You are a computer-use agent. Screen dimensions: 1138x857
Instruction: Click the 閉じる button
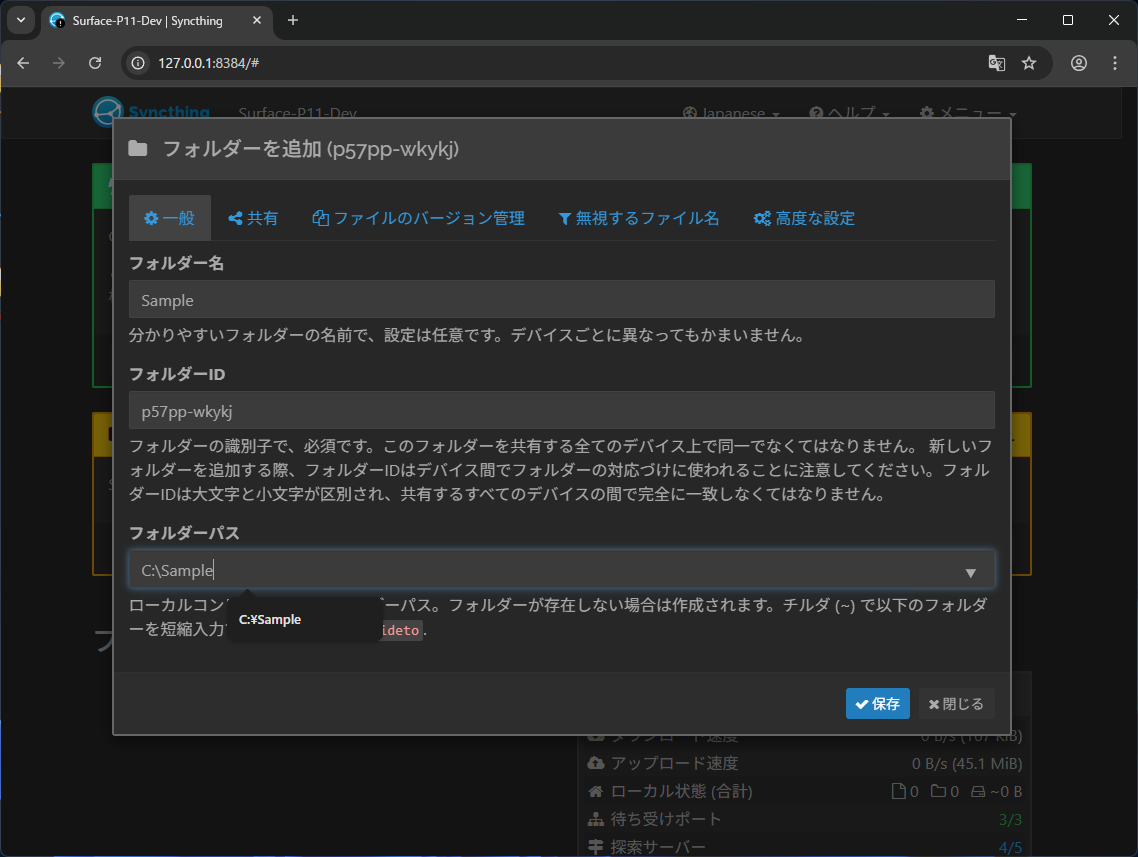point(956,703)
